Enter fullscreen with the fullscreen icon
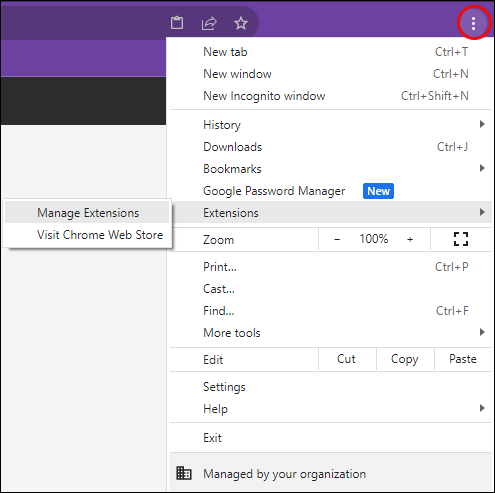Image resolution: width=495 pixels, height=493 pixels. pyautogui.click(x=461, y=239)
